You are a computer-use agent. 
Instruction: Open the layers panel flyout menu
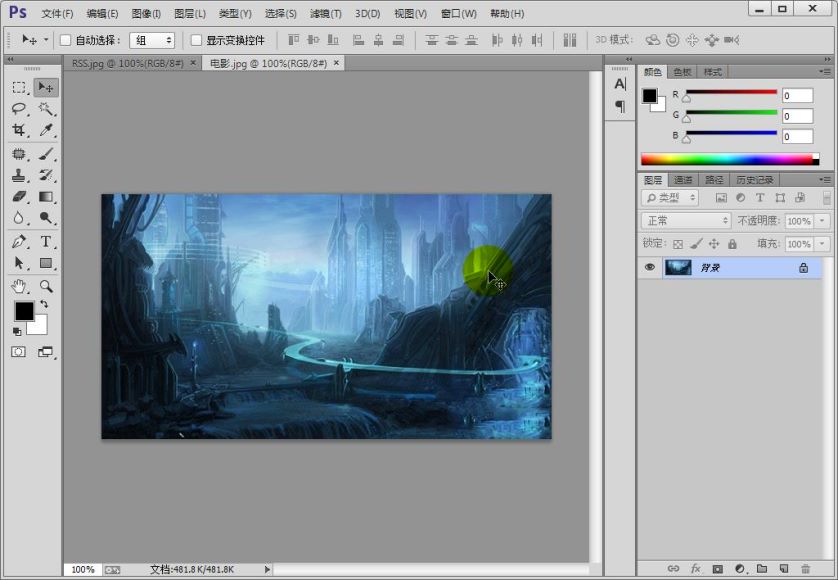point(825,180)
